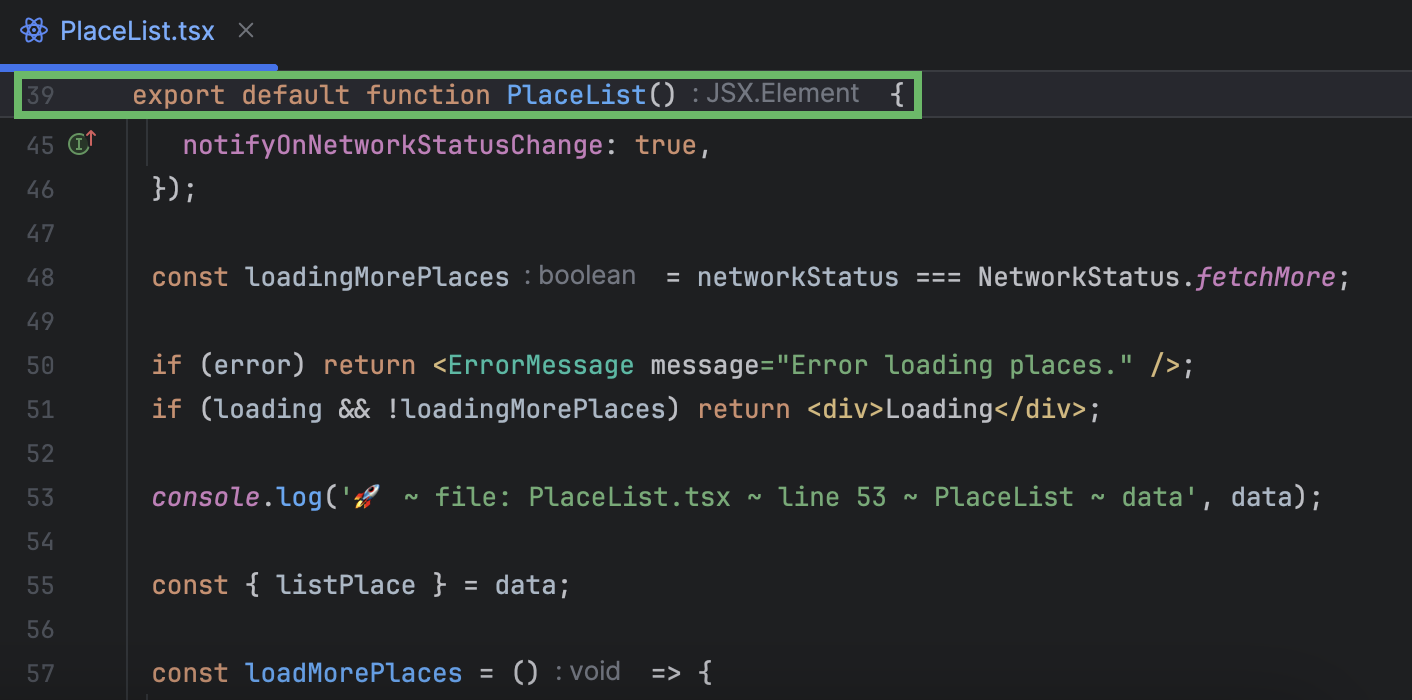
Task: Click the React file type icon on the tab
Action: pyautogui.click(x=33, y=30)
